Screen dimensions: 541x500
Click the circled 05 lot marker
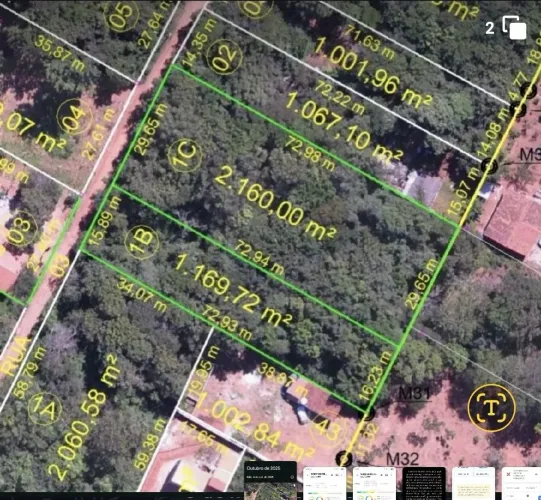point(121,14)
